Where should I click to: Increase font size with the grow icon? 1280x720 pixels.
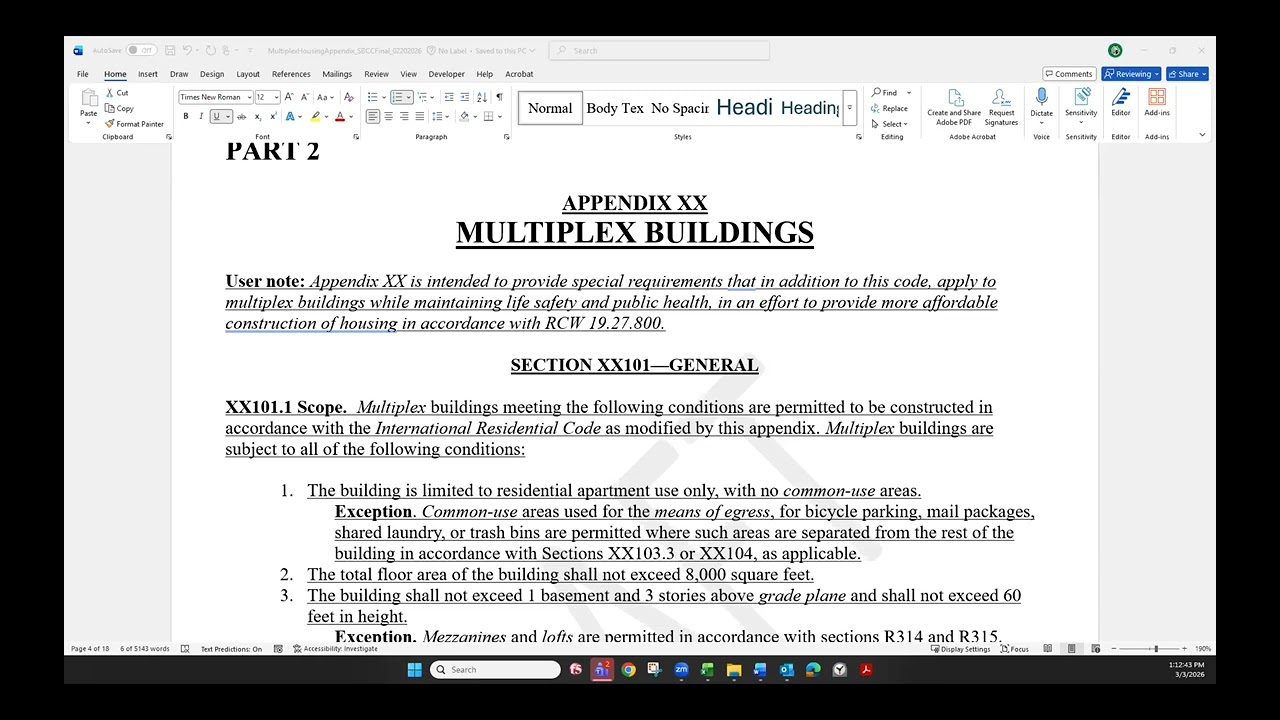pyautogui.click(x=289, y=97)
